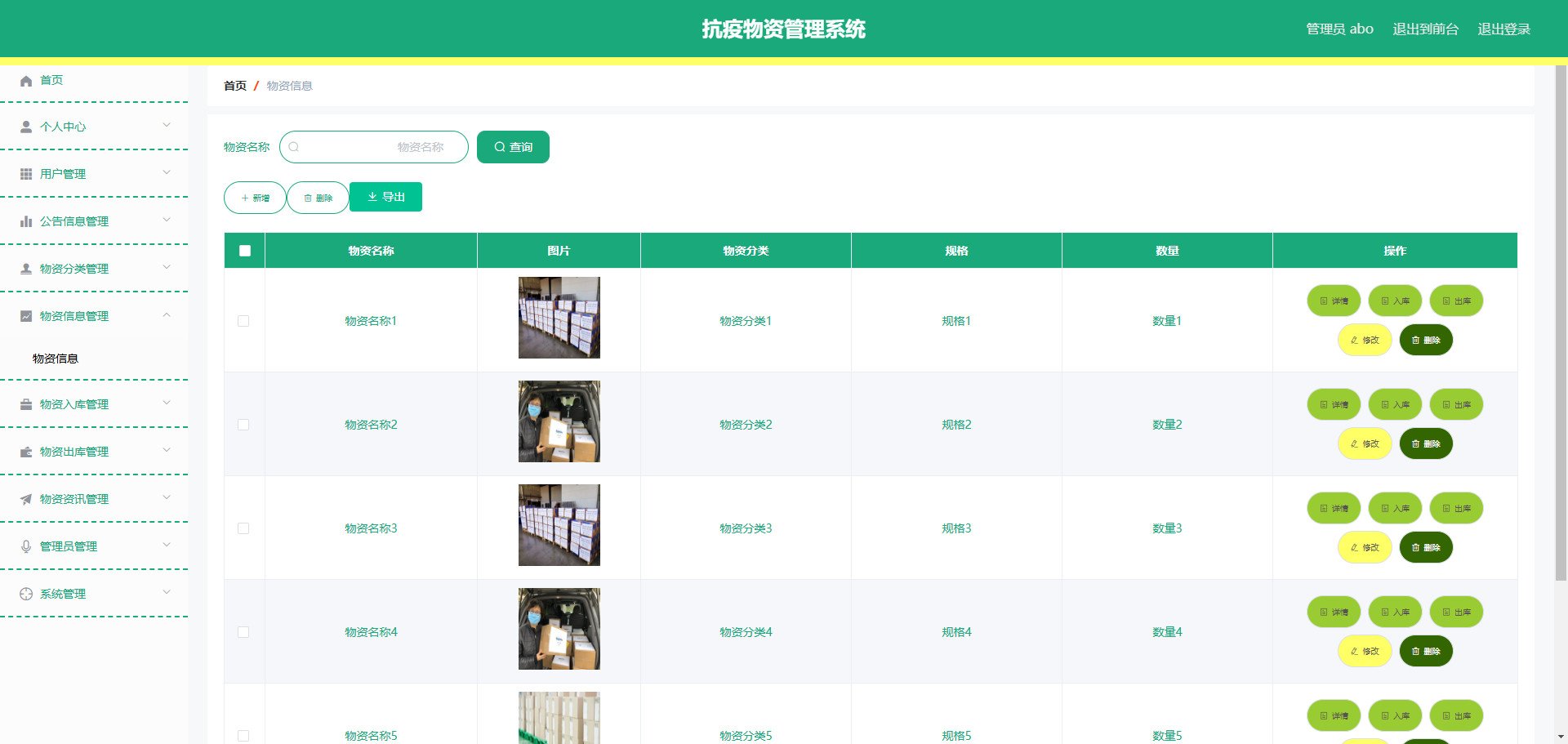Click 出库 for 物资名称1 row
The width and height of the screenshot is (1568, 744).
point(1456,301)
